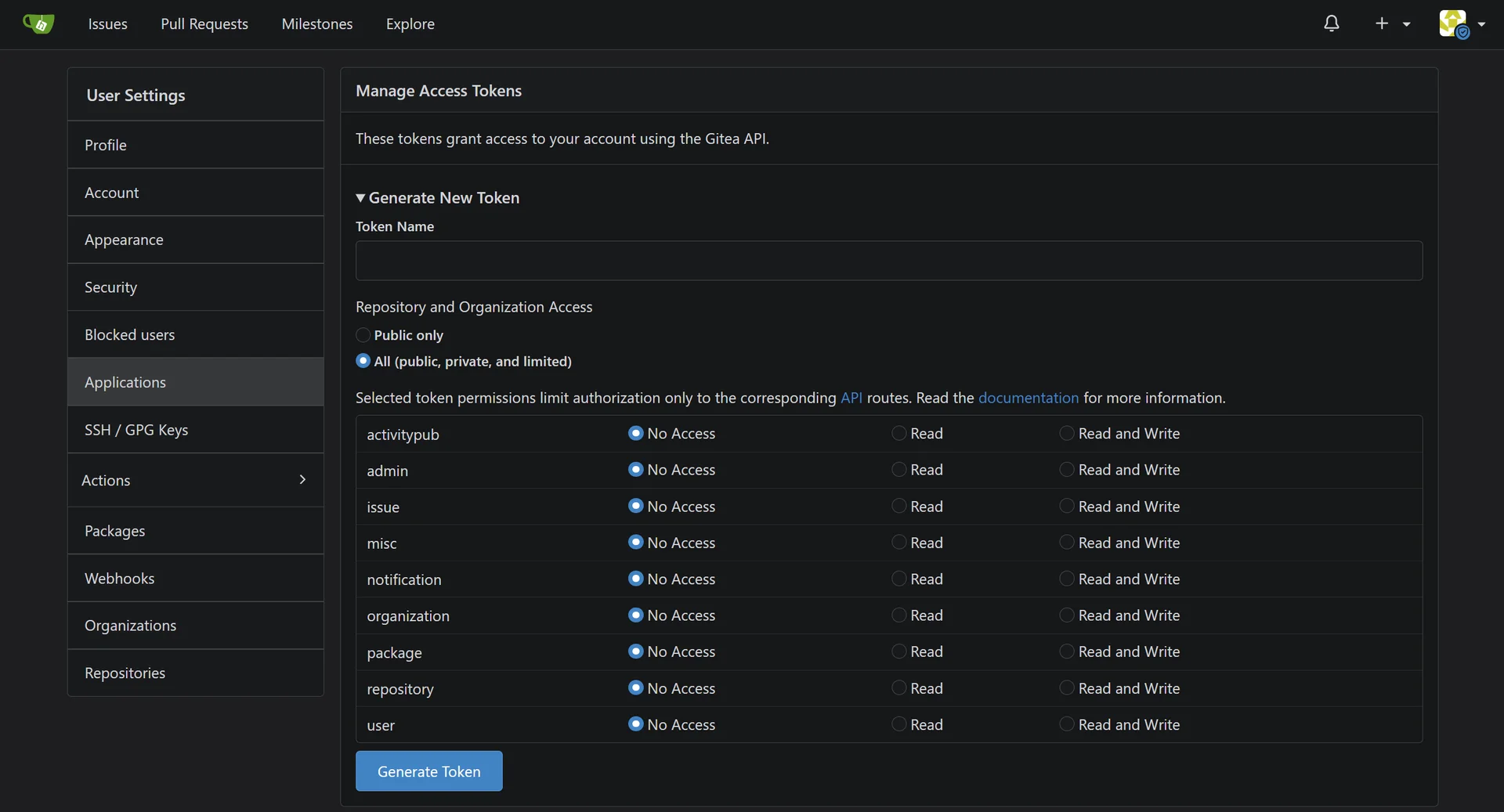The height and width of the screenshot is (812, 1504).
Task: Open Blocked users settings
Action: pyautogui.click(x=195, y=334)
